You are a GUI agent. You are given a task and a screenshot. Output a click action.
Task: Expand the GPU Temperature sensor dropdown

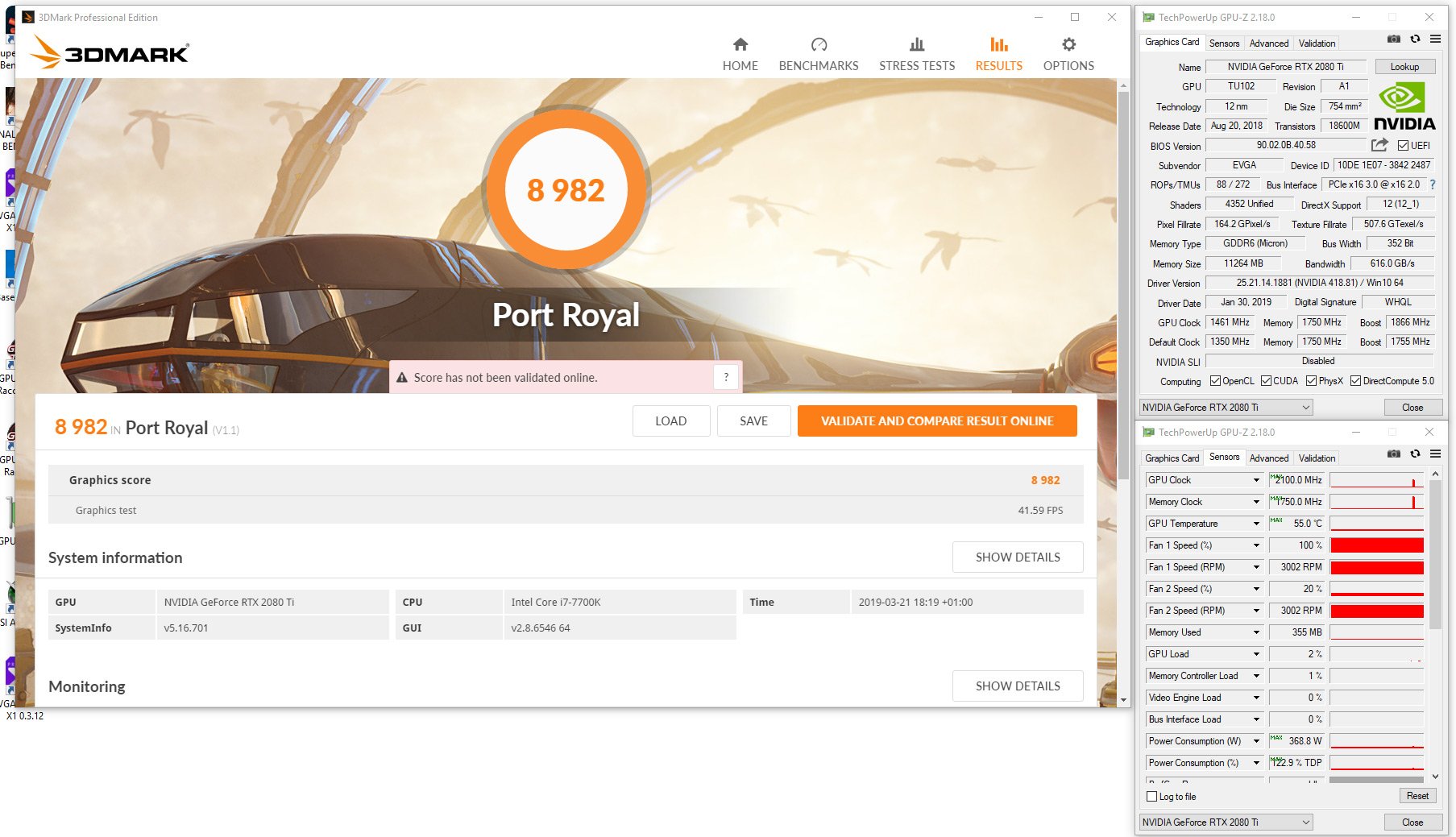click(1255, 524)
